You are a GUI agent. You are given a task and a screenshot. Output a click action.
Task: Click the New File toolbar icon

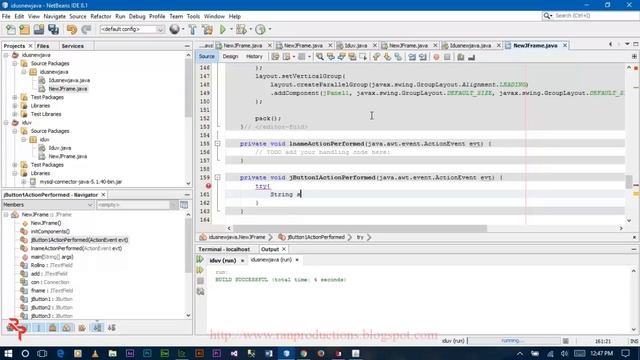pos(11,29)
